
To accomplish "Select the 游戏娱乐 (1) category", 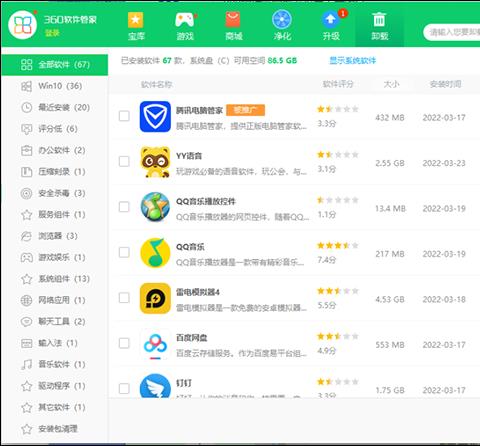I will [x=55, y=257].
